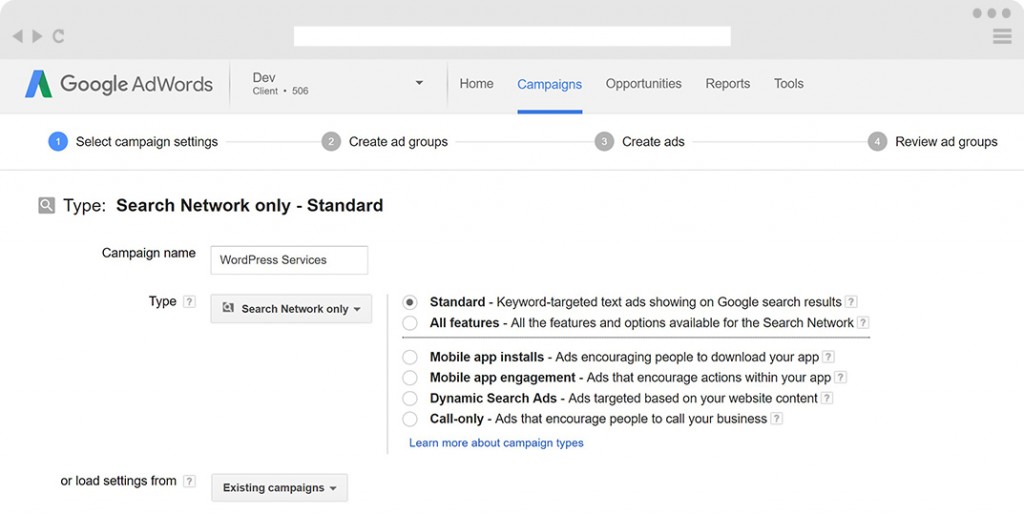This screenshot has height=514, width=1024.
Task: Click the browser forward arrow
Action: (37, 36)
